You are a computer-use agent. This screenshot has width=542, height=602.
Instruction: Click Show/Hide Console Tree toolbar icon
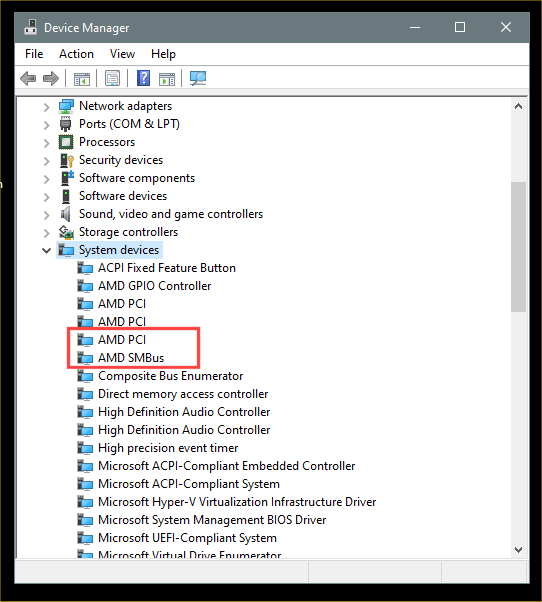(82, 79)
